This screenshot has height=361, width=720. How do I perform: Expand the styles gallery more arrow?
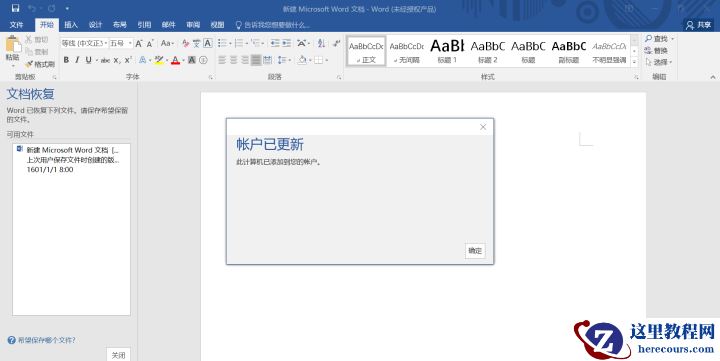tap(634, 62)
